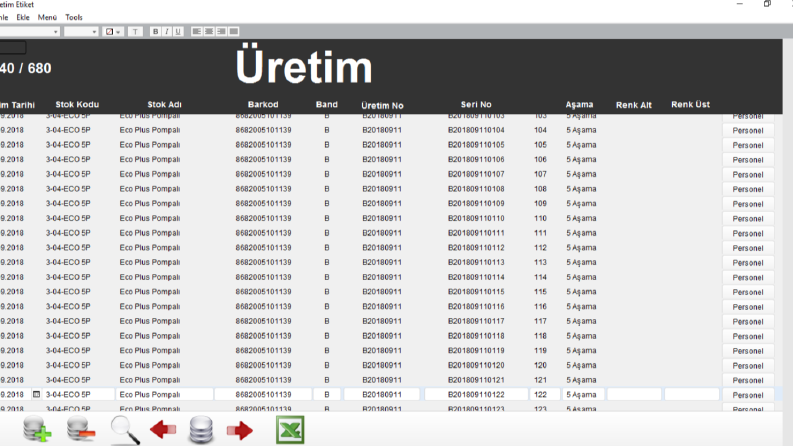The image size is (793, 446).
Task: Select serial number B201809110121 cell
Action: pyautogui.click(x=476, y=380)
